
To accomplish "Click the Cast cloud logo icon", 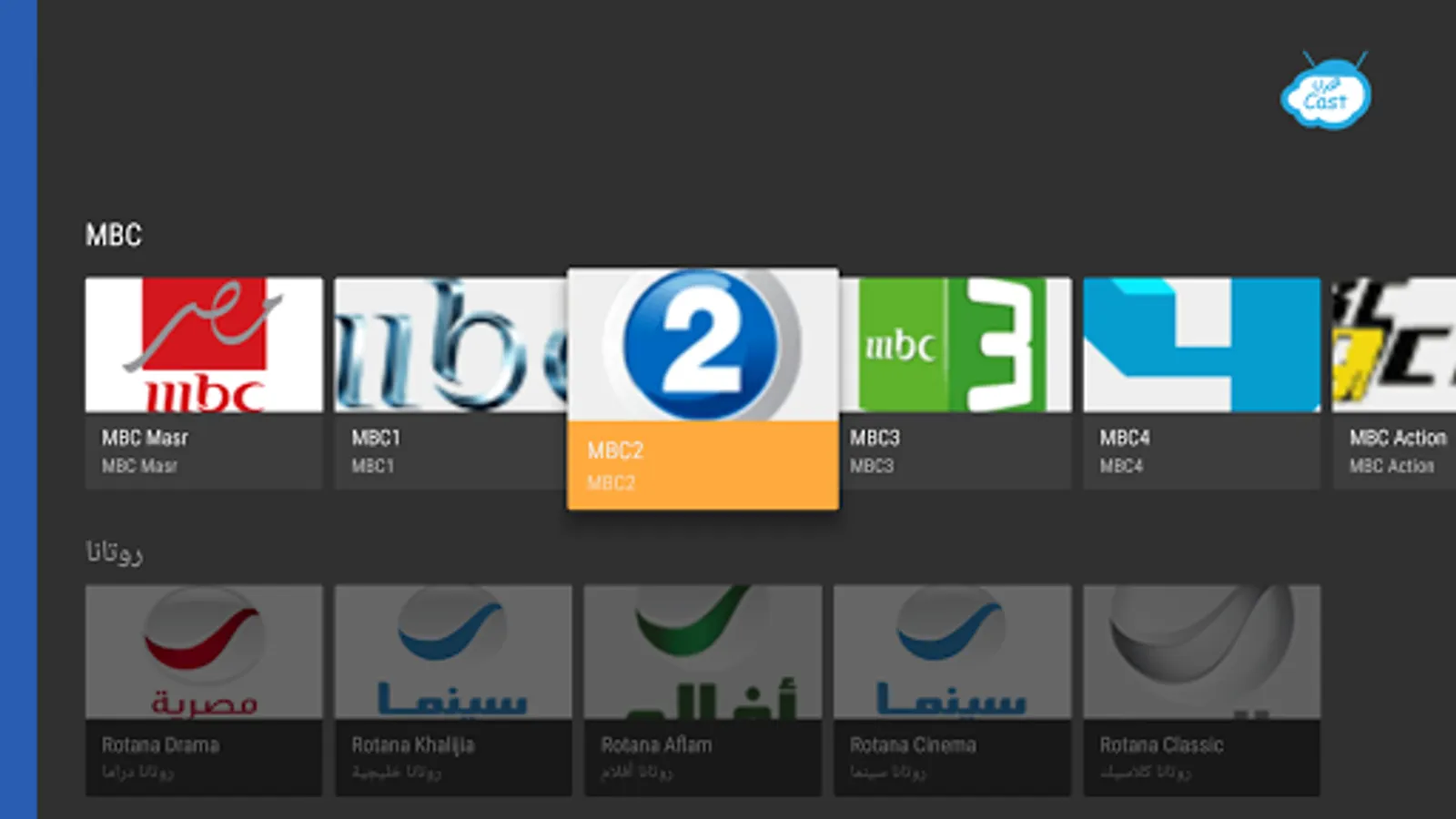I will click(1326, 91).
